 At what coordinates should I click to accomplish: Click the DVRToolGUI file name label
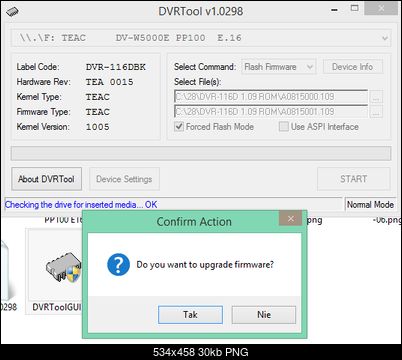click(x=57, y=307)
